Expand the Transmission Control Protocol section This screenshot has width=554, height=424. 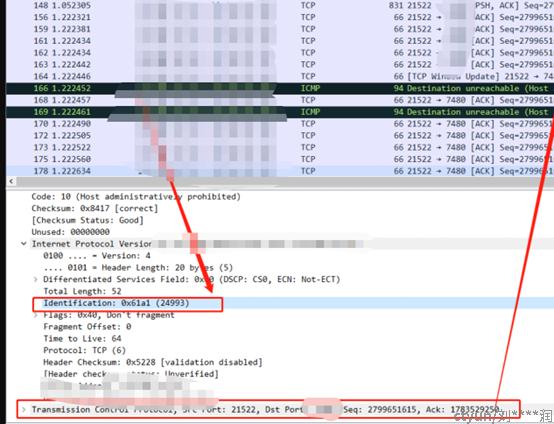tap(24, 410)
